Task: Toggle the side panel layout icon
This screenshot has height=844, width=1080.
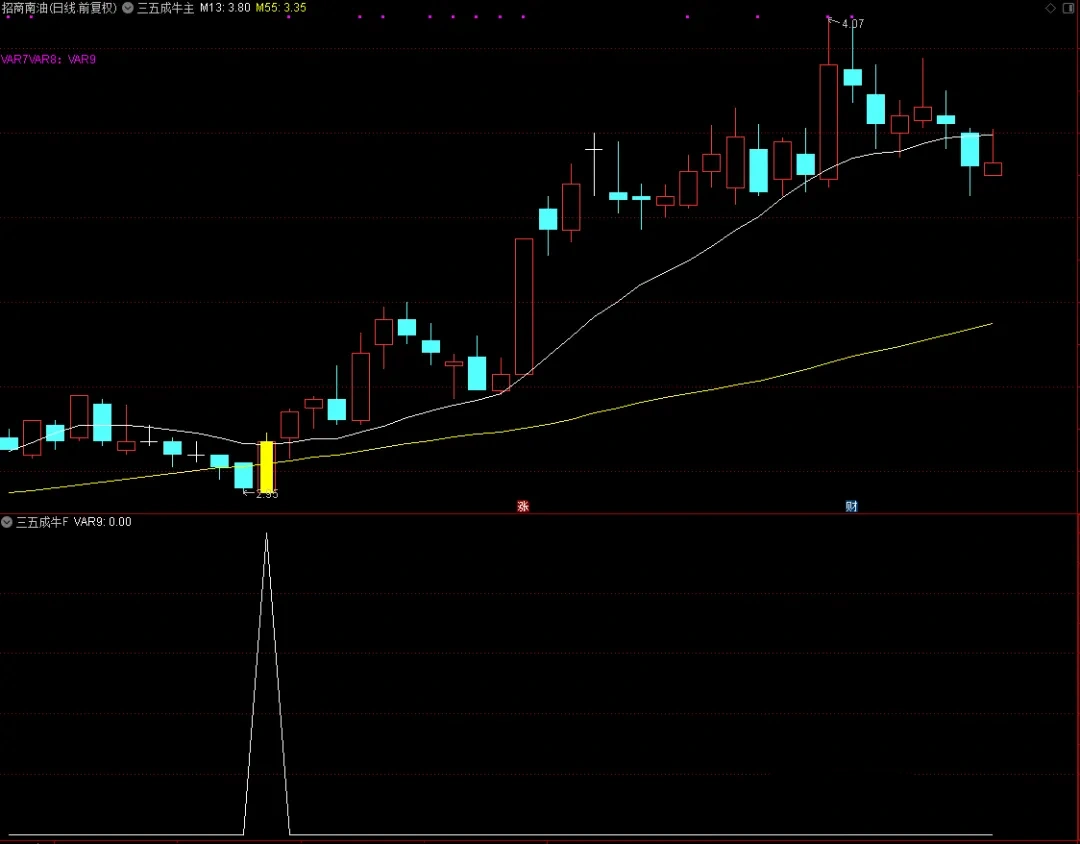Action: [1068, 8]
